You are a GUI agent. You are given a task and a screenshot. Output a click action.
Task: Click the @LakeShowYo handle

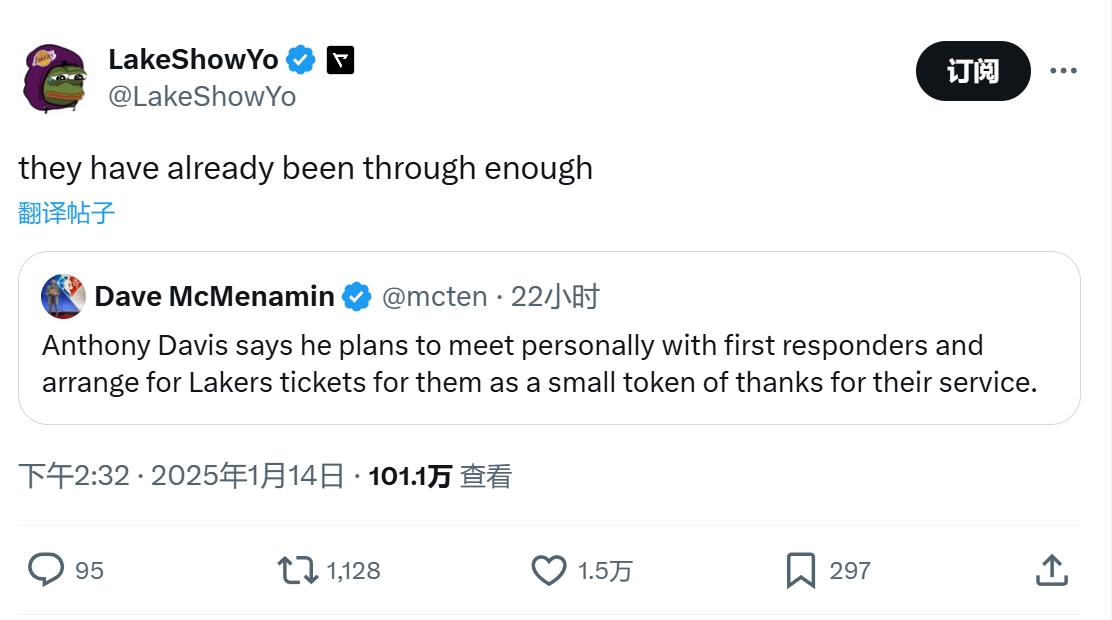coord(202,96)
